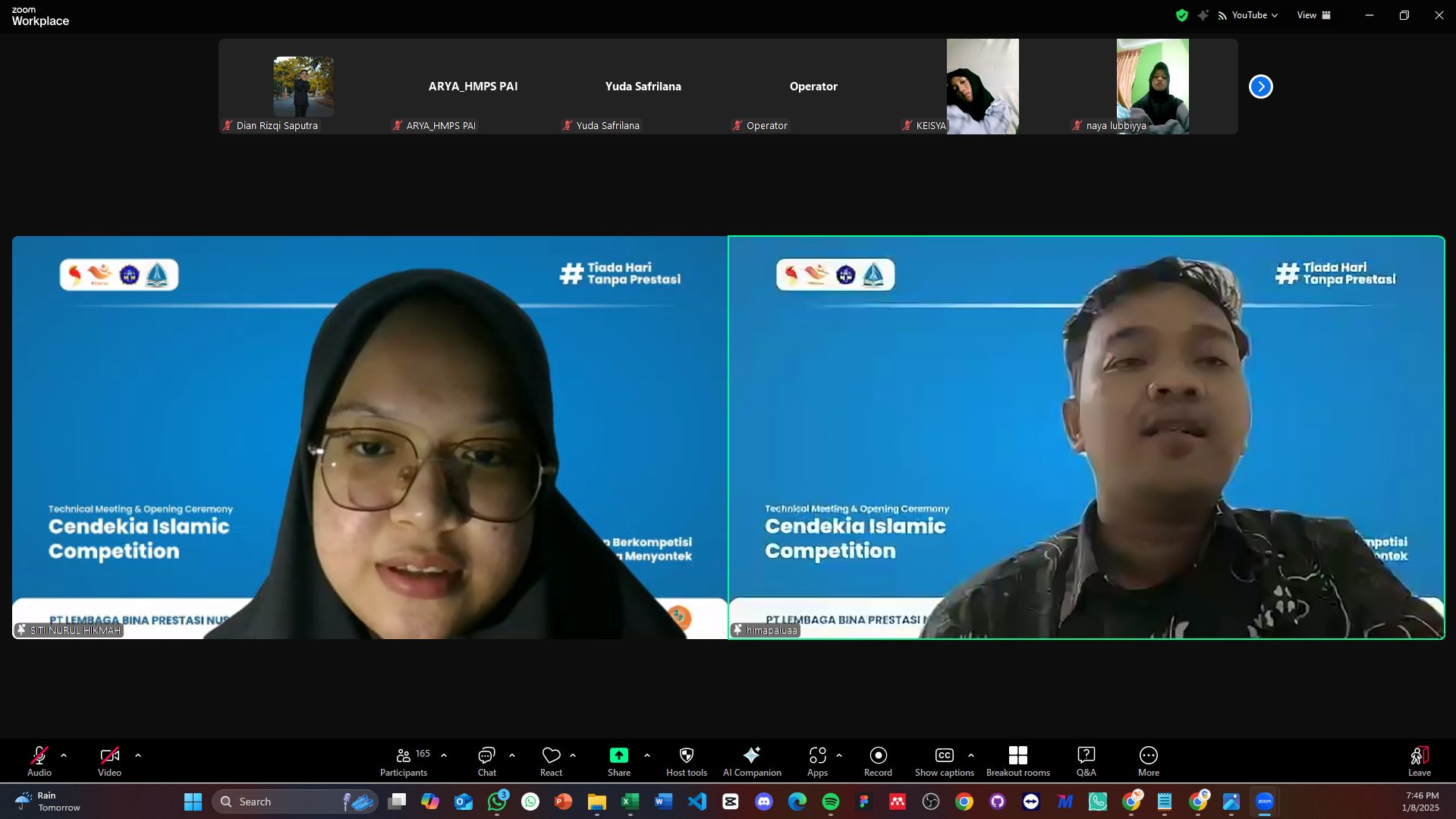
Task: Unmute the microphone Audio button
Action: pos(39,761)
